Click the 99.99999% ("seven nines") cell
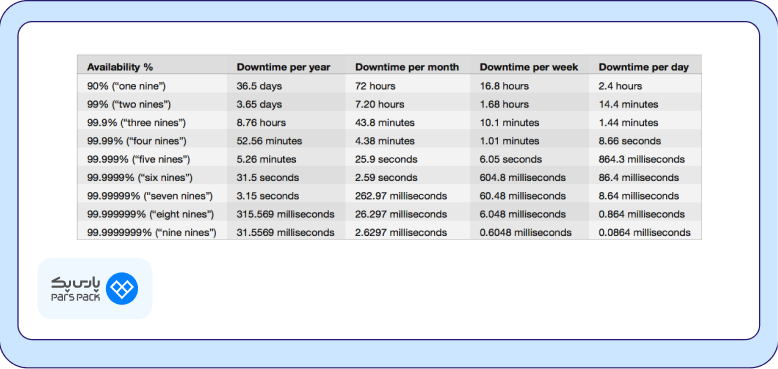The height and width of the screenshot is (369, 778). pyautogui.click(x=150, y=196)
